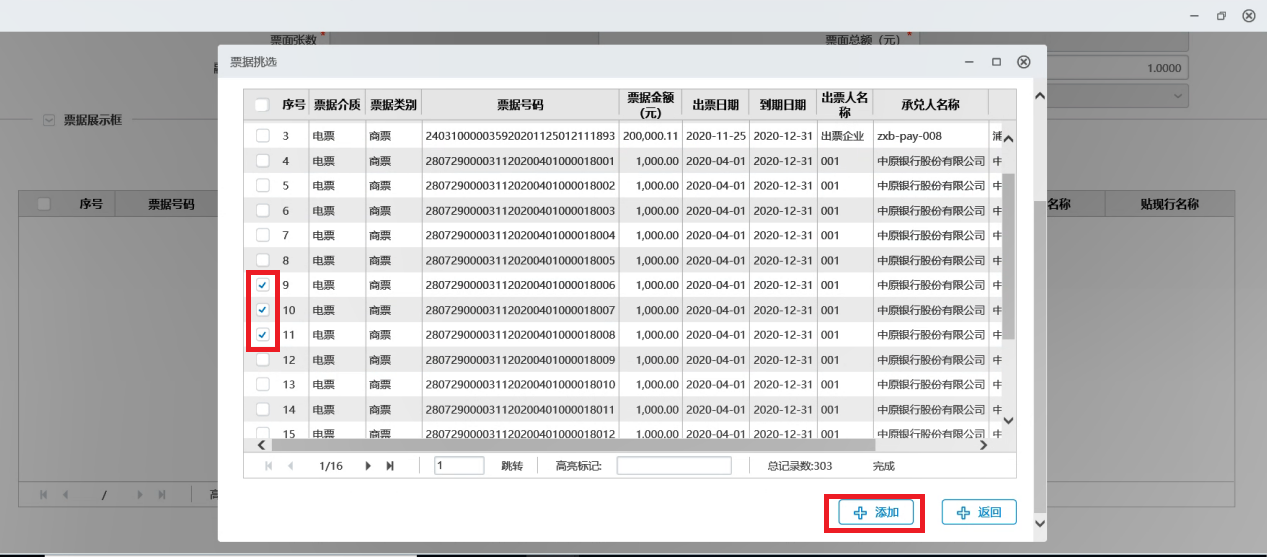
Task: Uncheck the checkbox for row 11
Action: [x=262, y=334]
